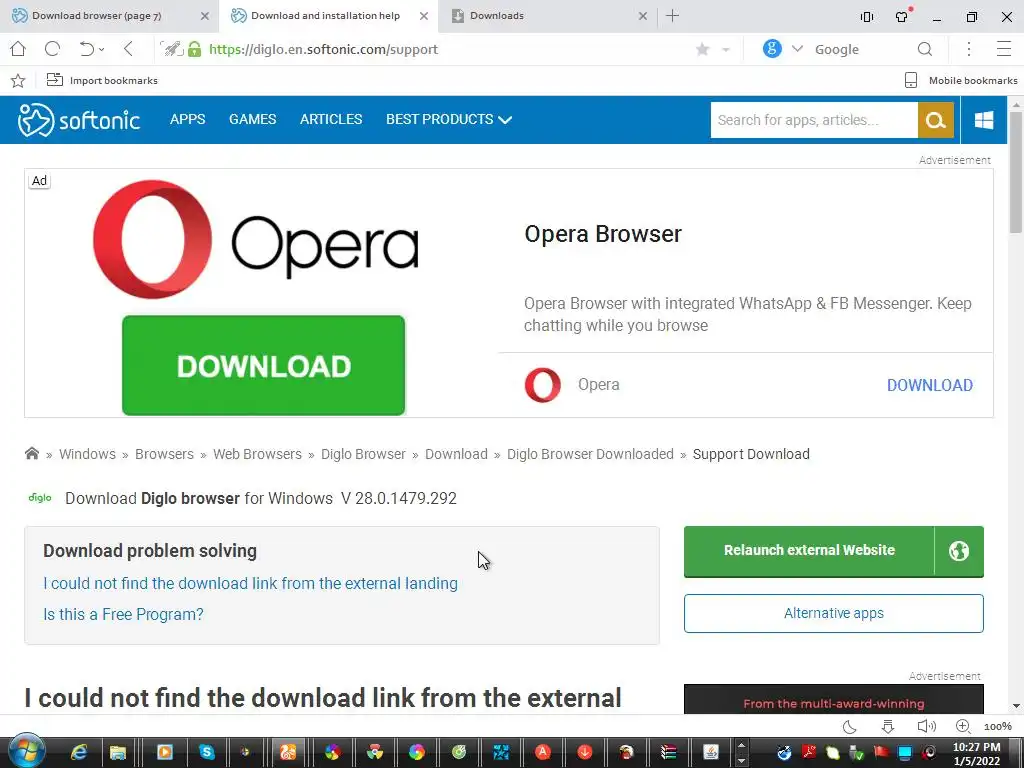
Task: Click the orange search magnifier button
Action: pos(936,120)
